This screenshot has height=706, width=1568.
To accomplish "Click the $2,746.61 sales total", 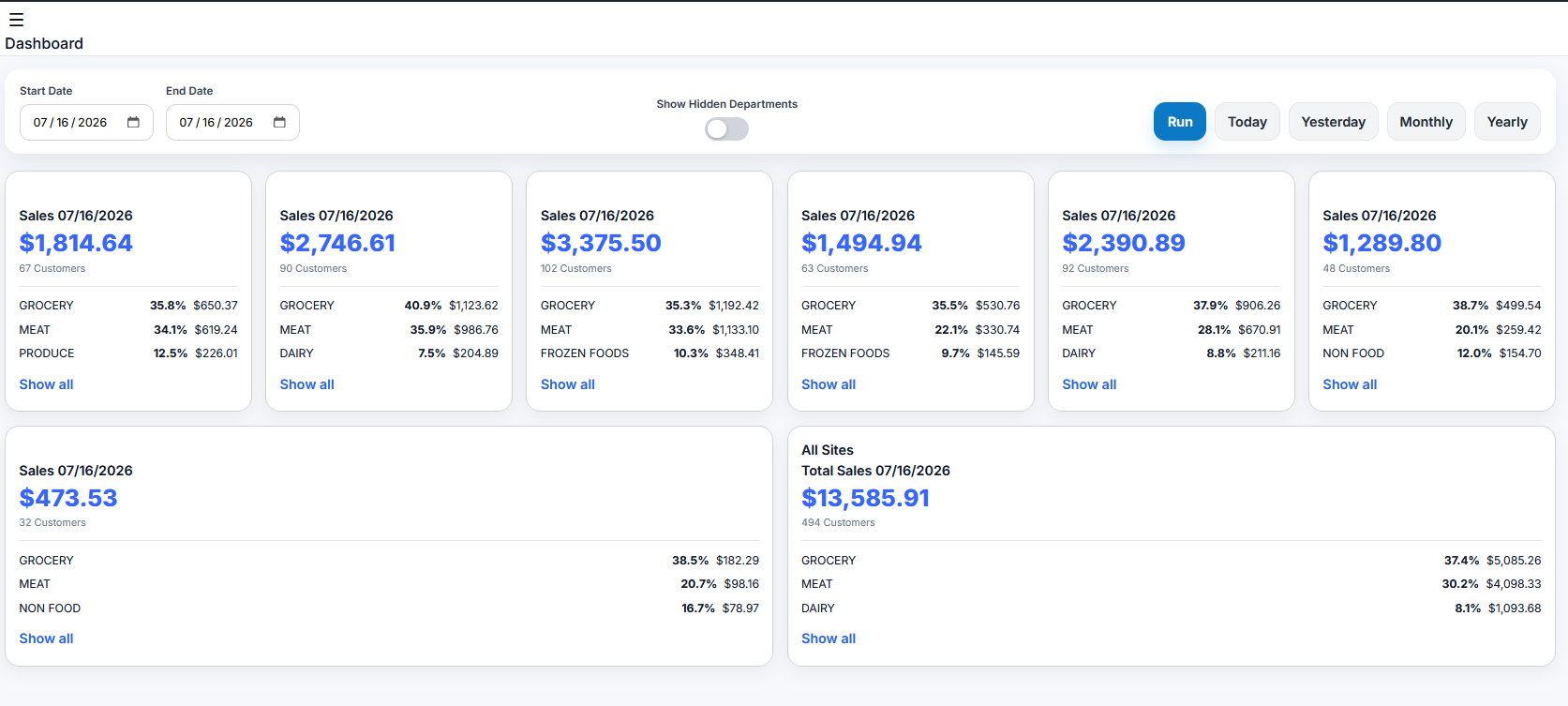I will 337,243.
